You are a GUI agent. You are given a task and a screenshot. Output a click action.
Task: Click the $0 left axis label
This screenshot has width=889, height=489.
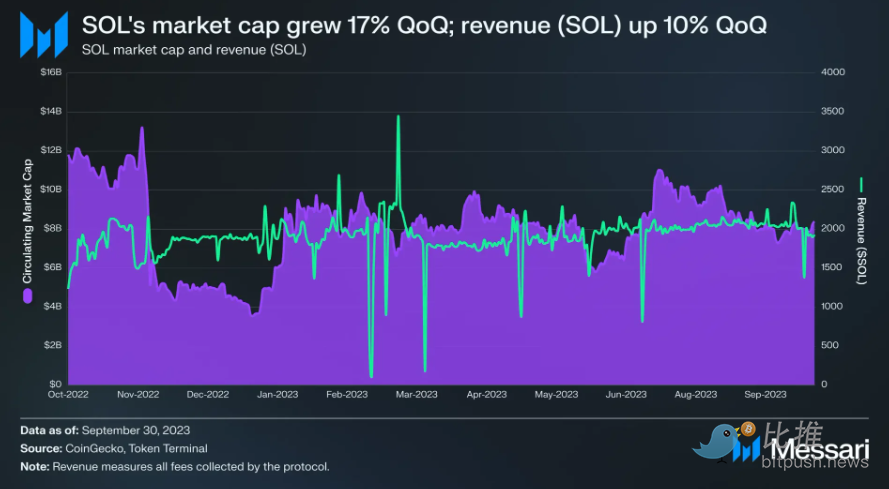56,384
